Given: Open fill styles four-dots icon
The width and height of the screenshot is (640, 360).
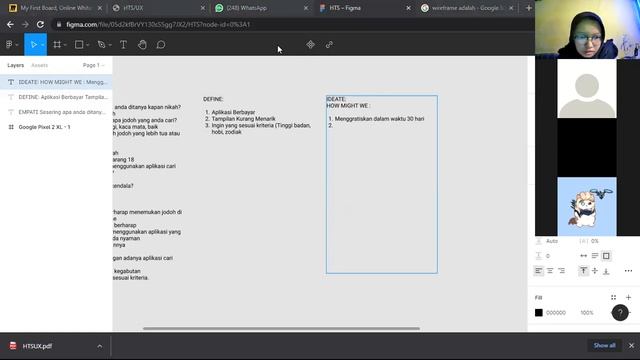Looking at the screenshot, I should [x=613, y=298].
